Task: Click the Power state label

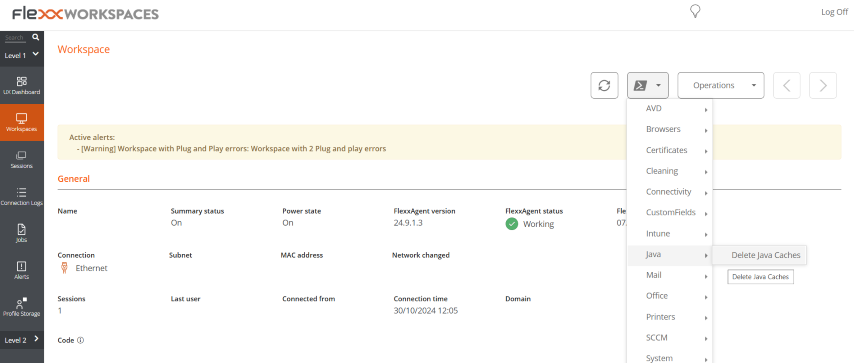Action: pyautogui.click(x=302, y=211)
